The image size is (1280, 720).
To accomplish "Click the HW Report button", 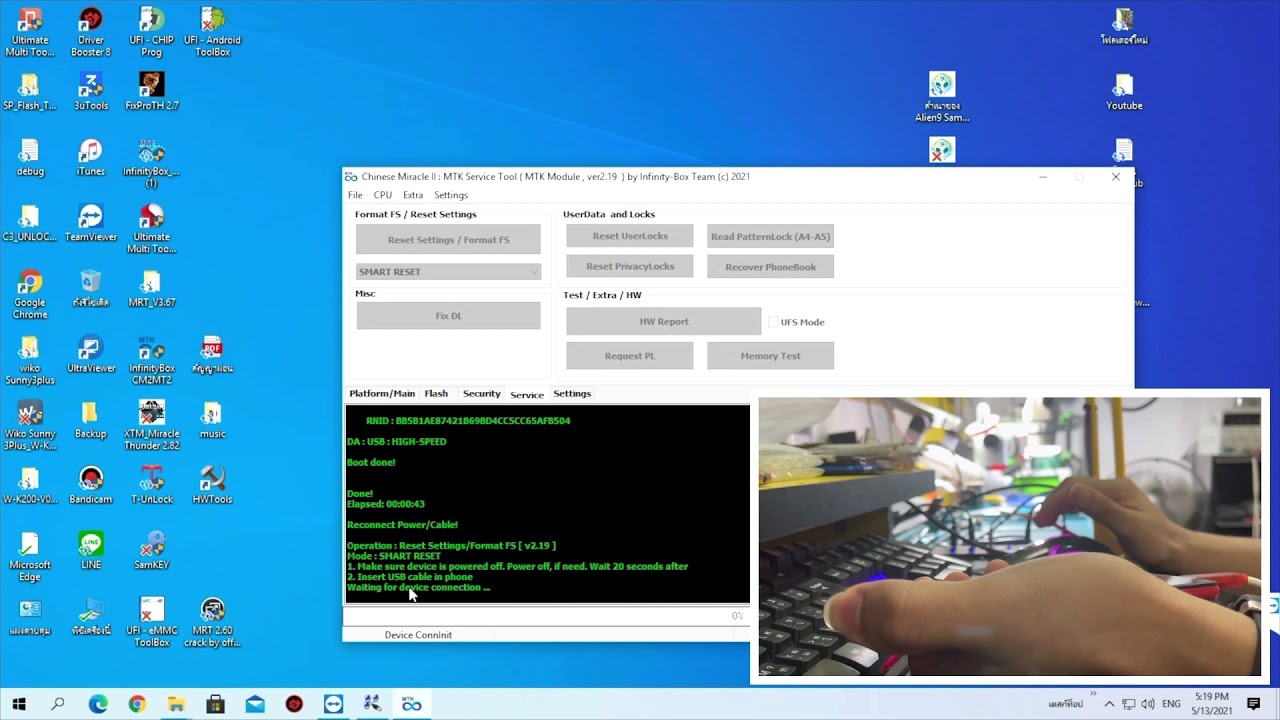I will [x=664, y=321].
